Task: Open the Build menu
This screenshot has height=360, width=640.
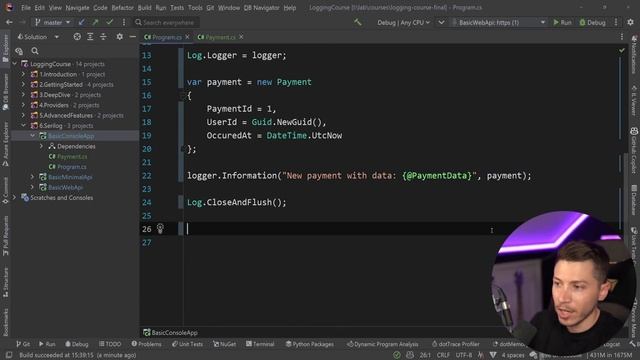Action: coord(144,8)
